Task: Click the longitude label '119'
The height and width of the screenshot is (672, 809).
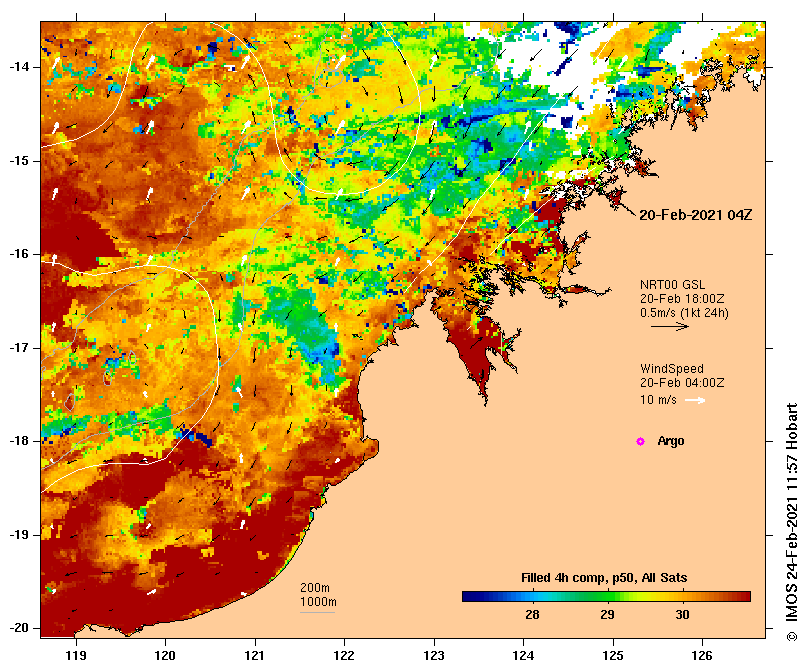Action: pyautogui.click(x=76, y=656)
